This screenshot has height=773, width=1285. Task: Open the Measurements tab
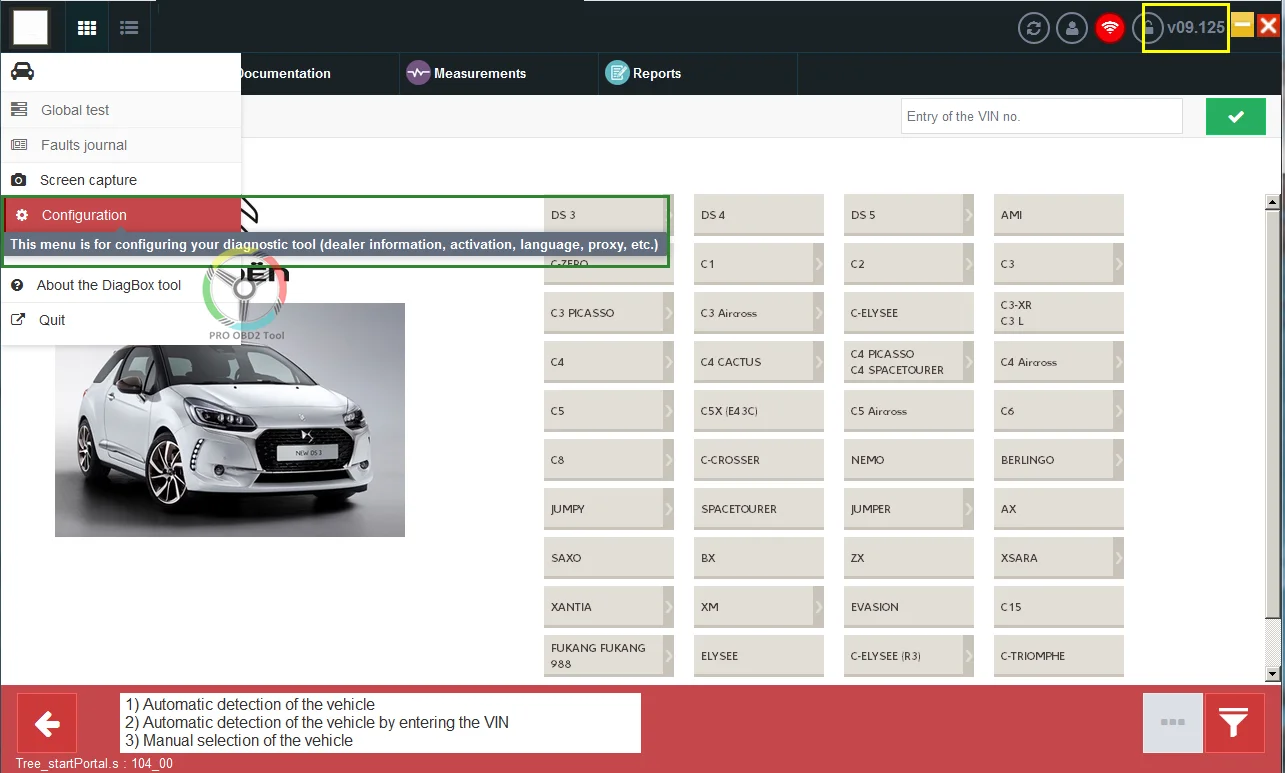[466, 73]
